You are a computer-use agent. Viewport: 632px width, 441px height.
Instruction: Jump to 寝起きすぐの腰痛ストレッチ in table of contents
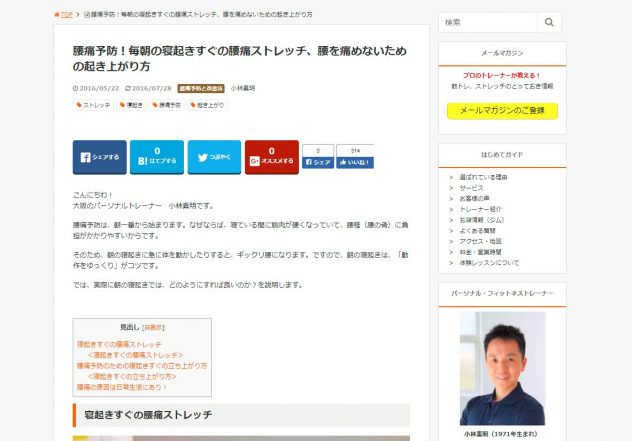pyautogui.click(x=119, y=345)
